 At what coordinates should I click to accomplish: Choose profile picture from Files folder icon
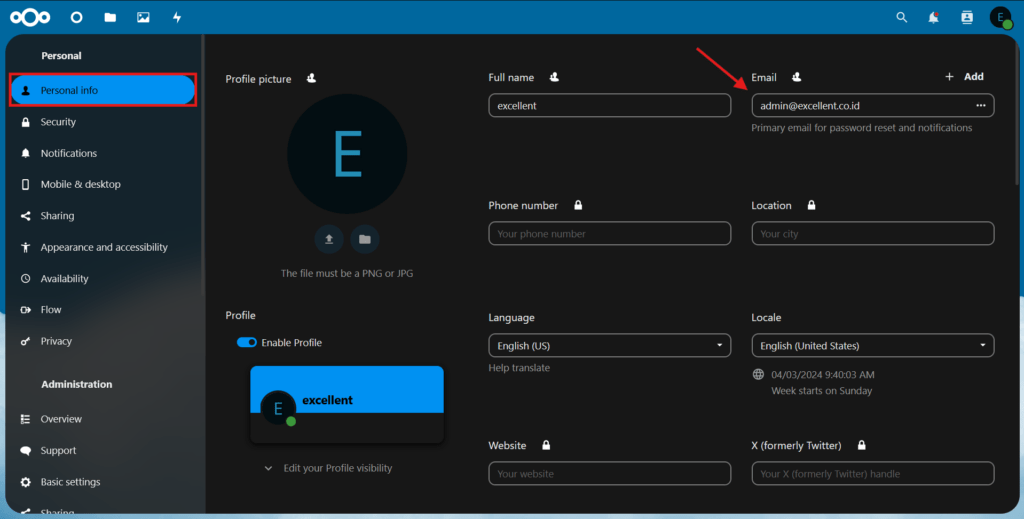tap(365, 239)
